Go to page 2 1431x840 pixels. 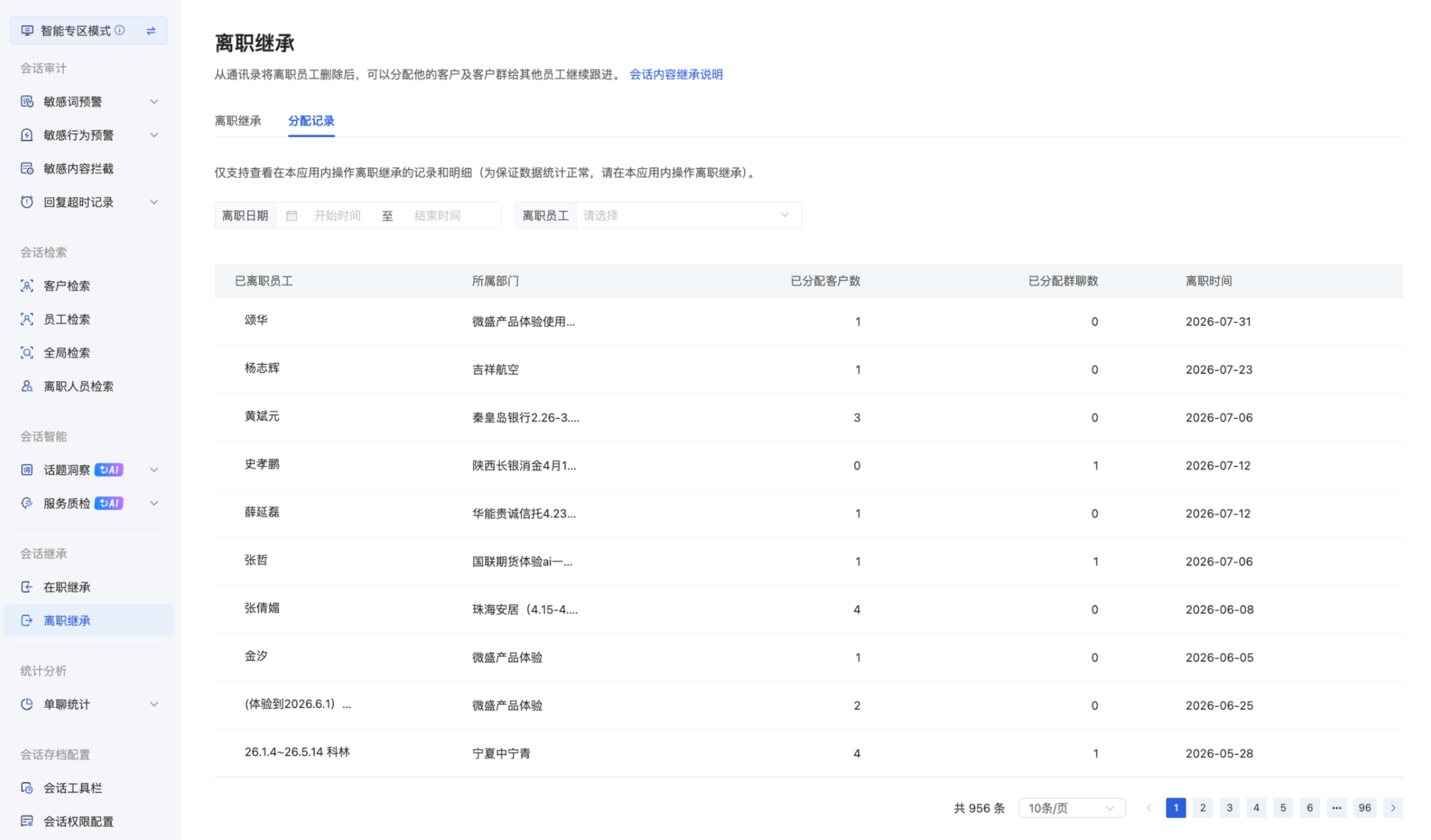tap(1202, 808)
